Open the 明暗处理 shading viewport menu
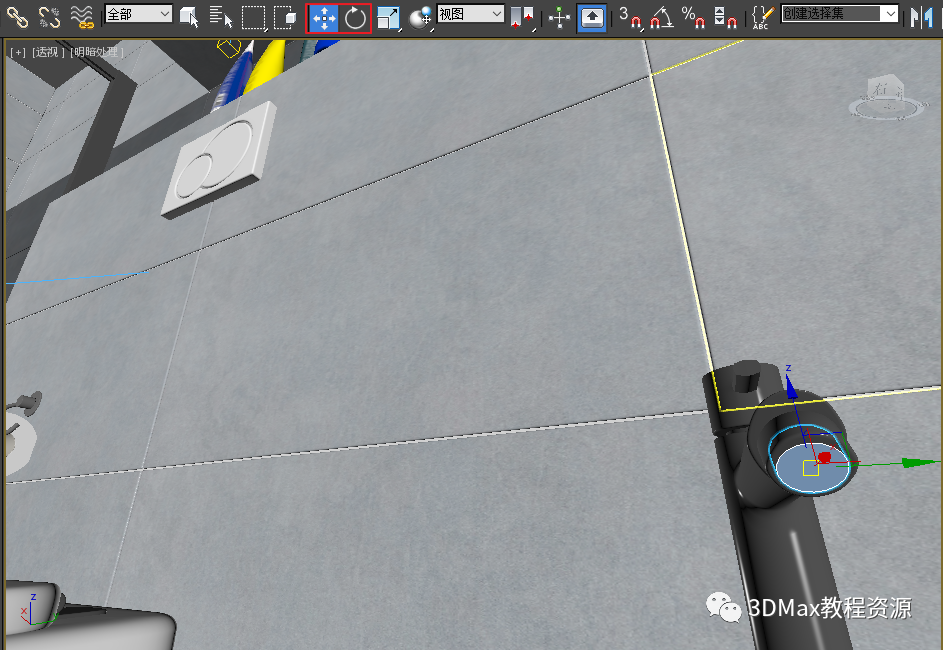The image size is (943, 650). [96, 52]
